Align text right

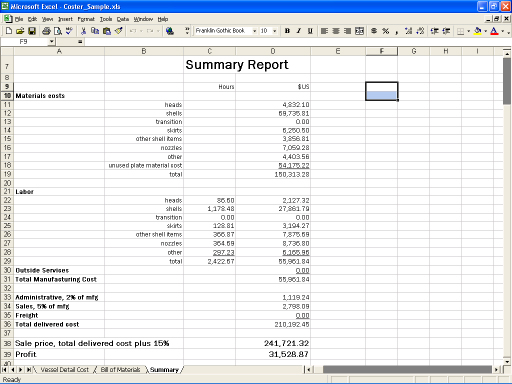(x=347, y=31)
